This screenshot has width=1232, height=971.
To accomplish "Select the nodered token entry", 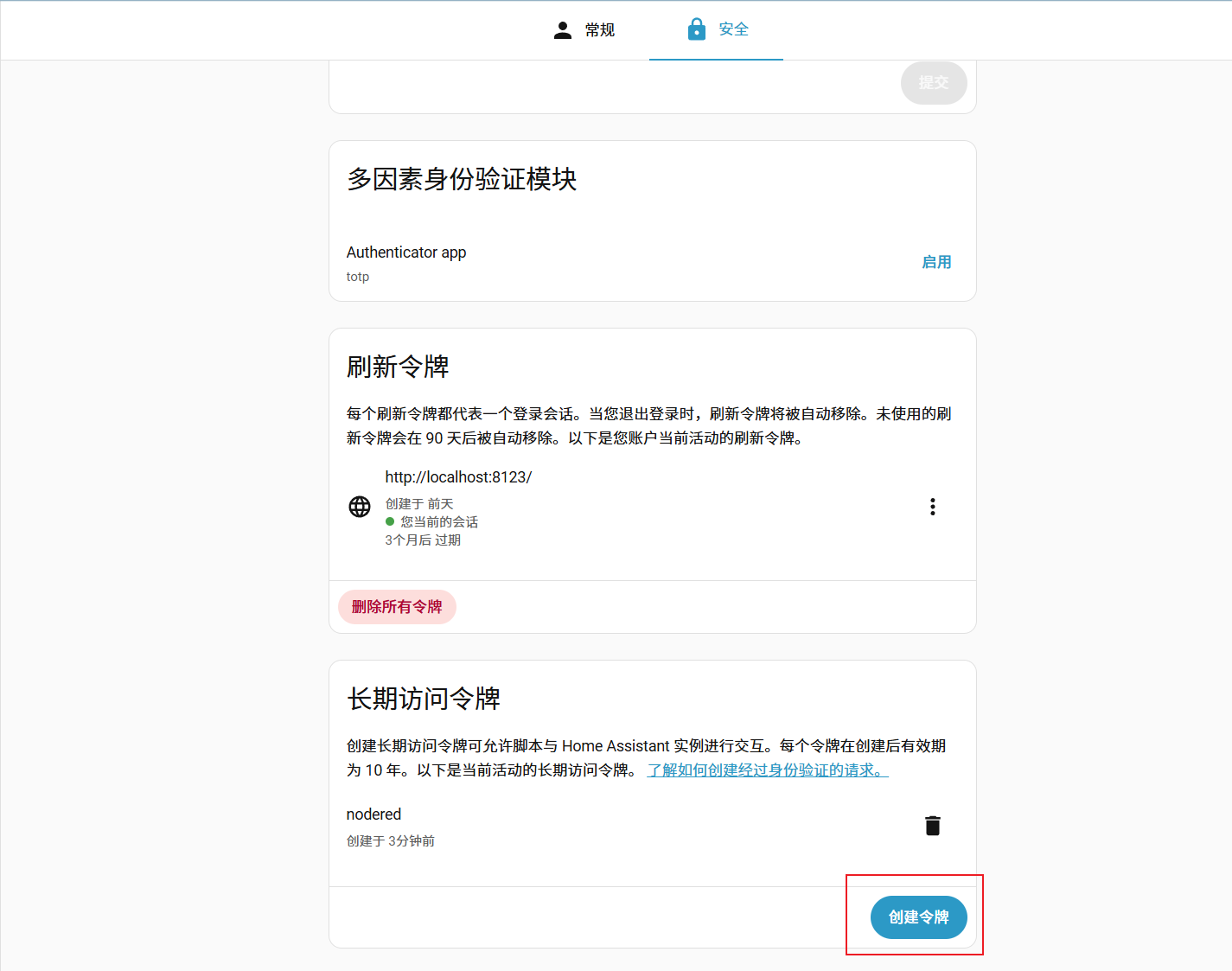I will click(373, 814).
